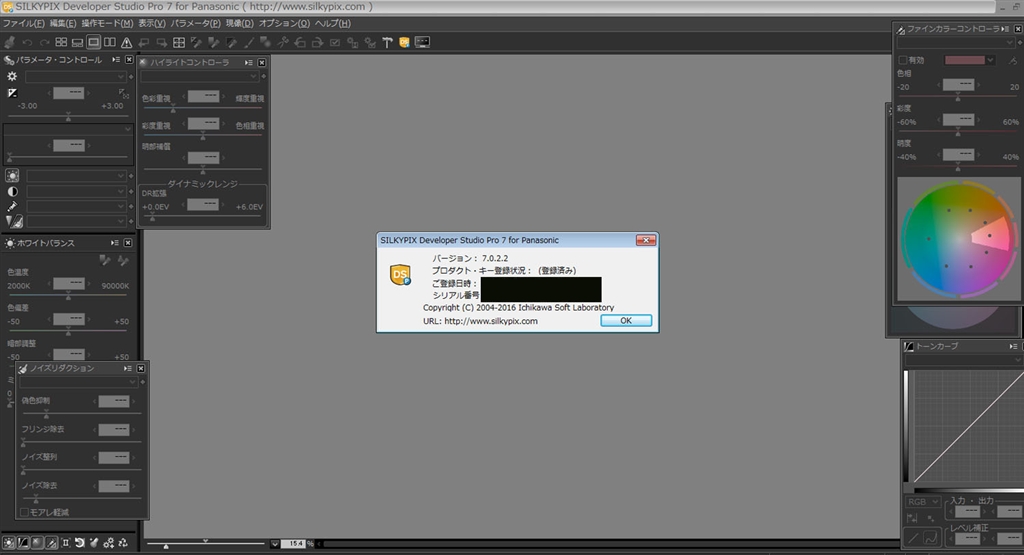This screenshot has width=1024, height=555.
Task: Click the fine color picker eyedropper icon
Action: 1013,60
